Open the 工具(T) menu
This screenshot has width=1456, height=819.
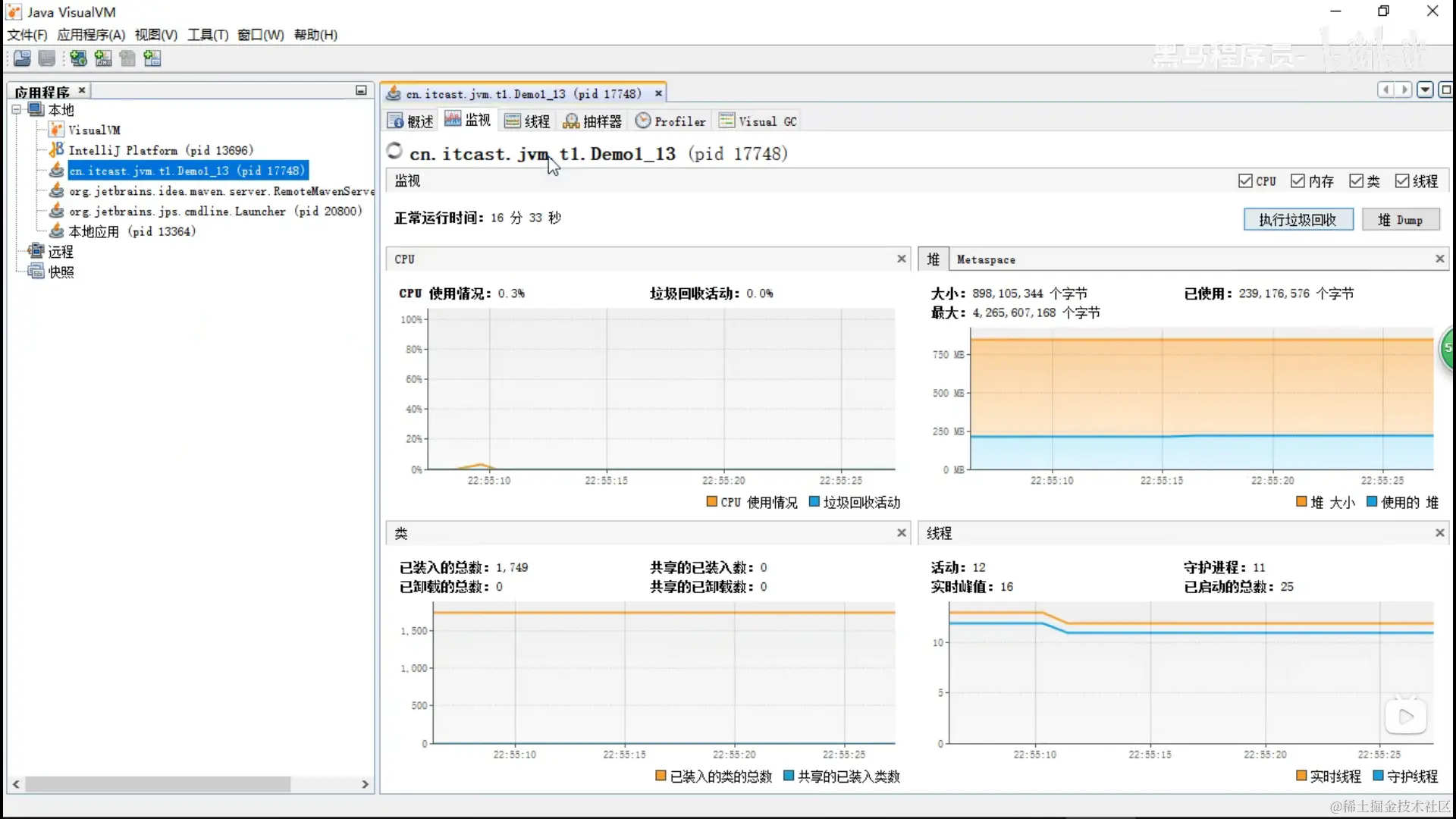[x=208, y=35]
